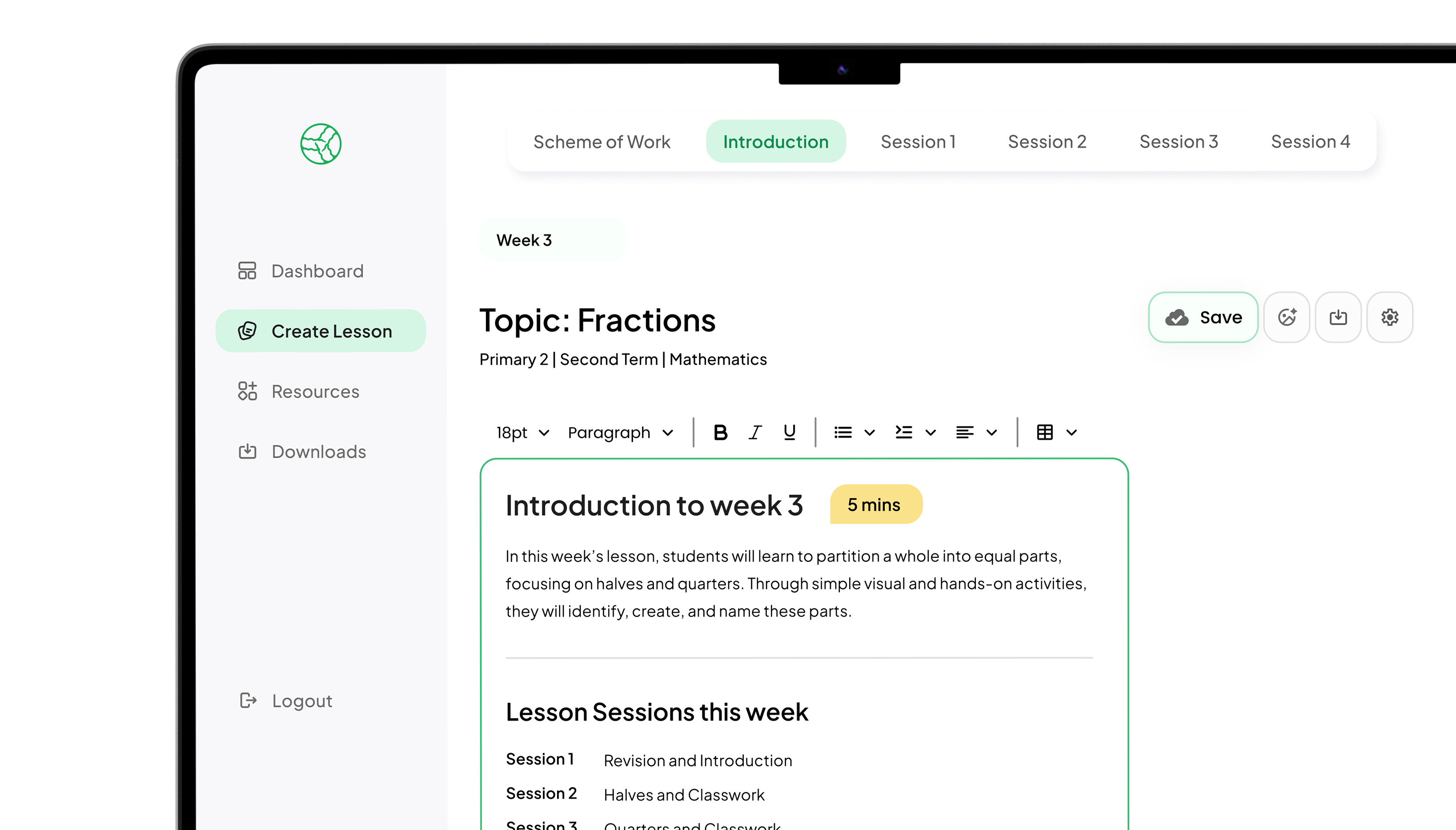Click the indent list icon
This screenshot has width=1456, height=830.
tap(904, 433)
